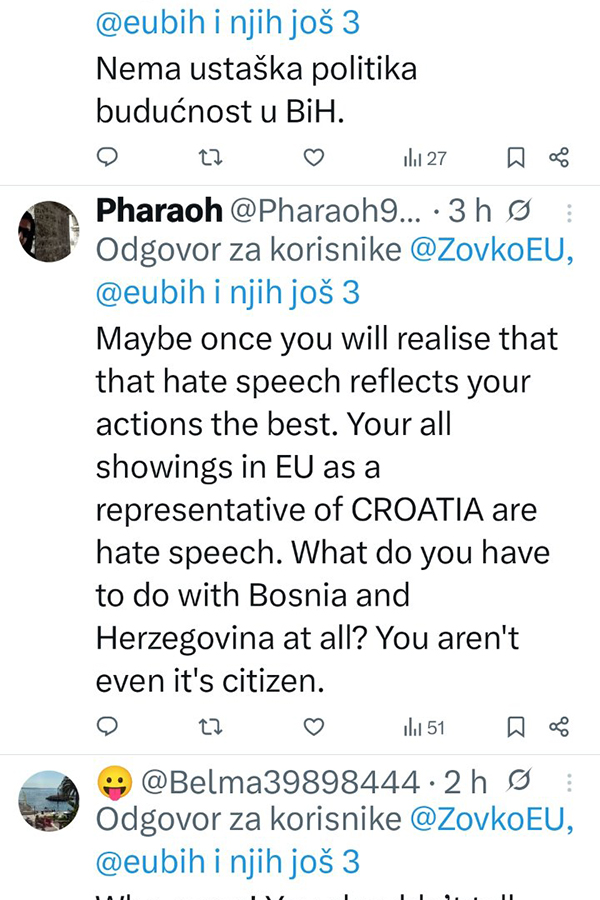Repost Pharaoh's hate speech tweet
Viewport: 600px width, 900px height.
tap(211, 727)
